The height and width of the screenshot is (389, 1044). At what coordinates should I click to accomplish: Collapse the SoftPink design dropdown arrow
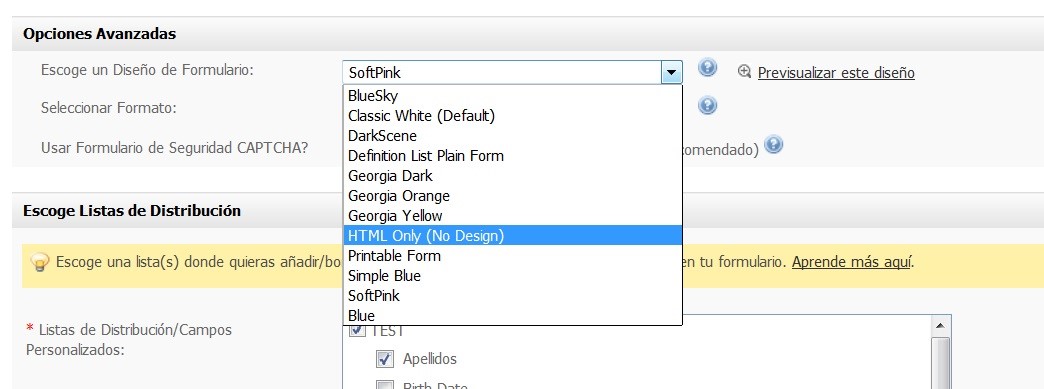click(x=671, y=72)
